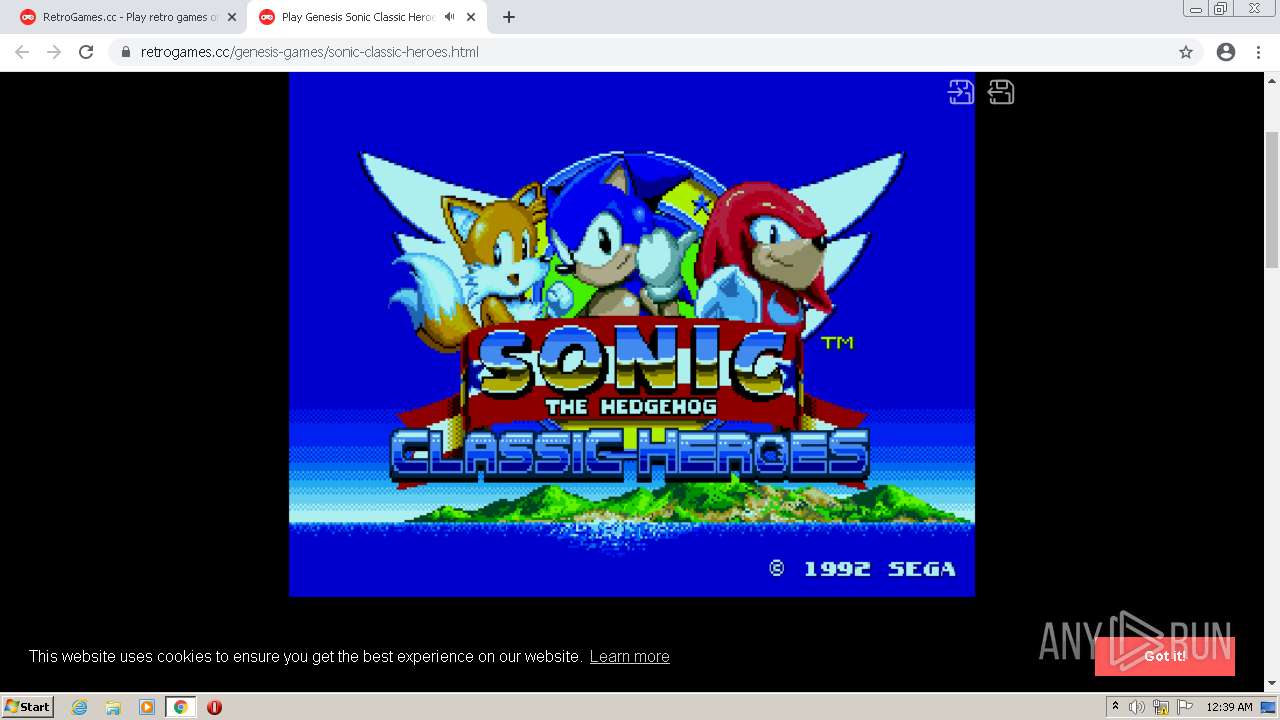This screenshot has width=1280, height=720.
Task: Open Chrome profile account icon
Action: click(x=1226, y=52)
